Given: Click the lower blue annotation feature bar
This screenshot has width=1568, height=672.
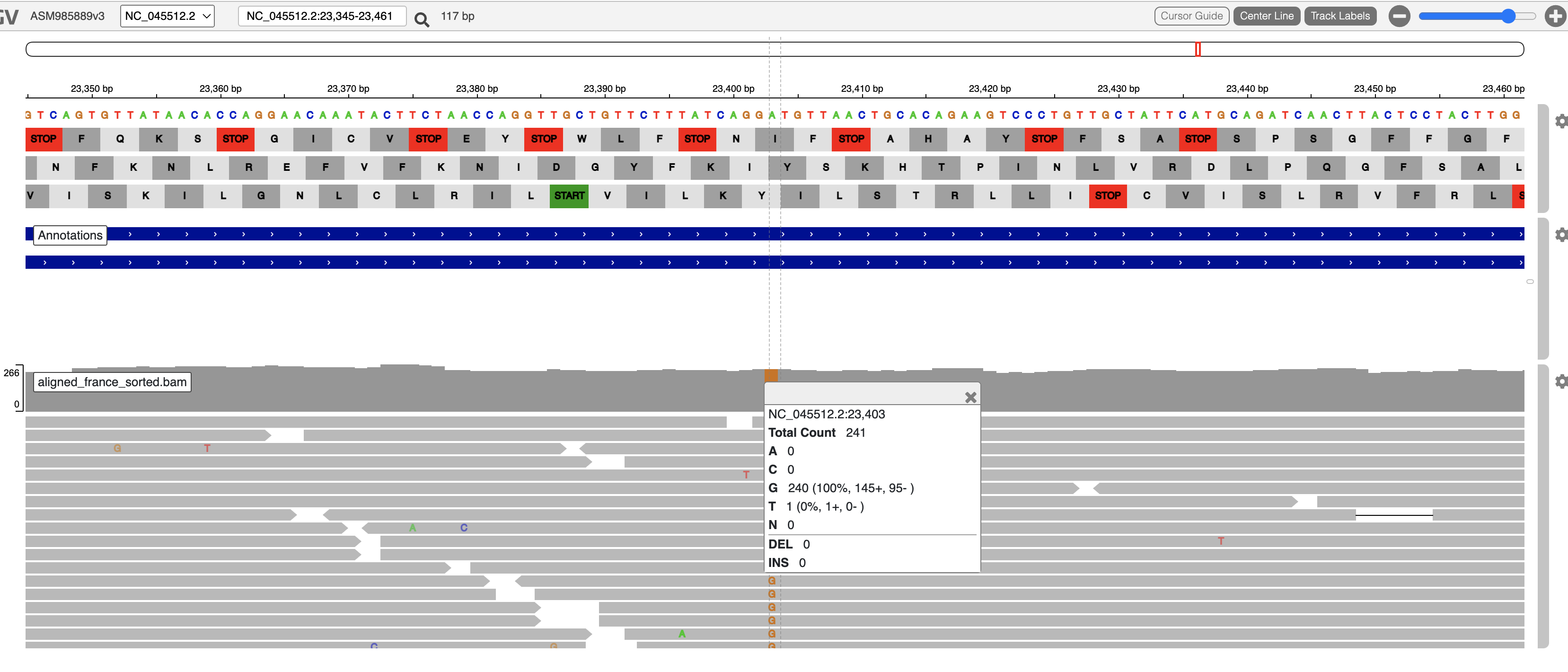Looking at the screenshot, I should [x=774, y=262].
